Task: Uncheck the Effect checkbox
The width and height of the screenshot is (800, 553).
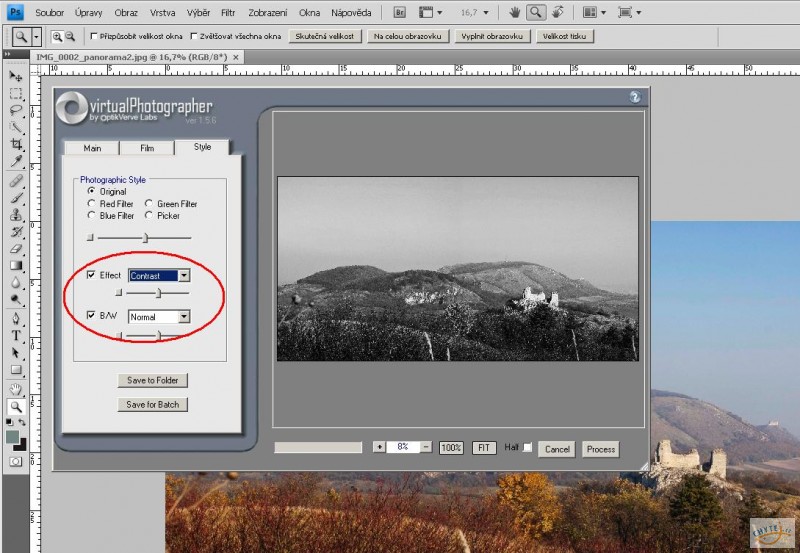Action: point(92,275)
